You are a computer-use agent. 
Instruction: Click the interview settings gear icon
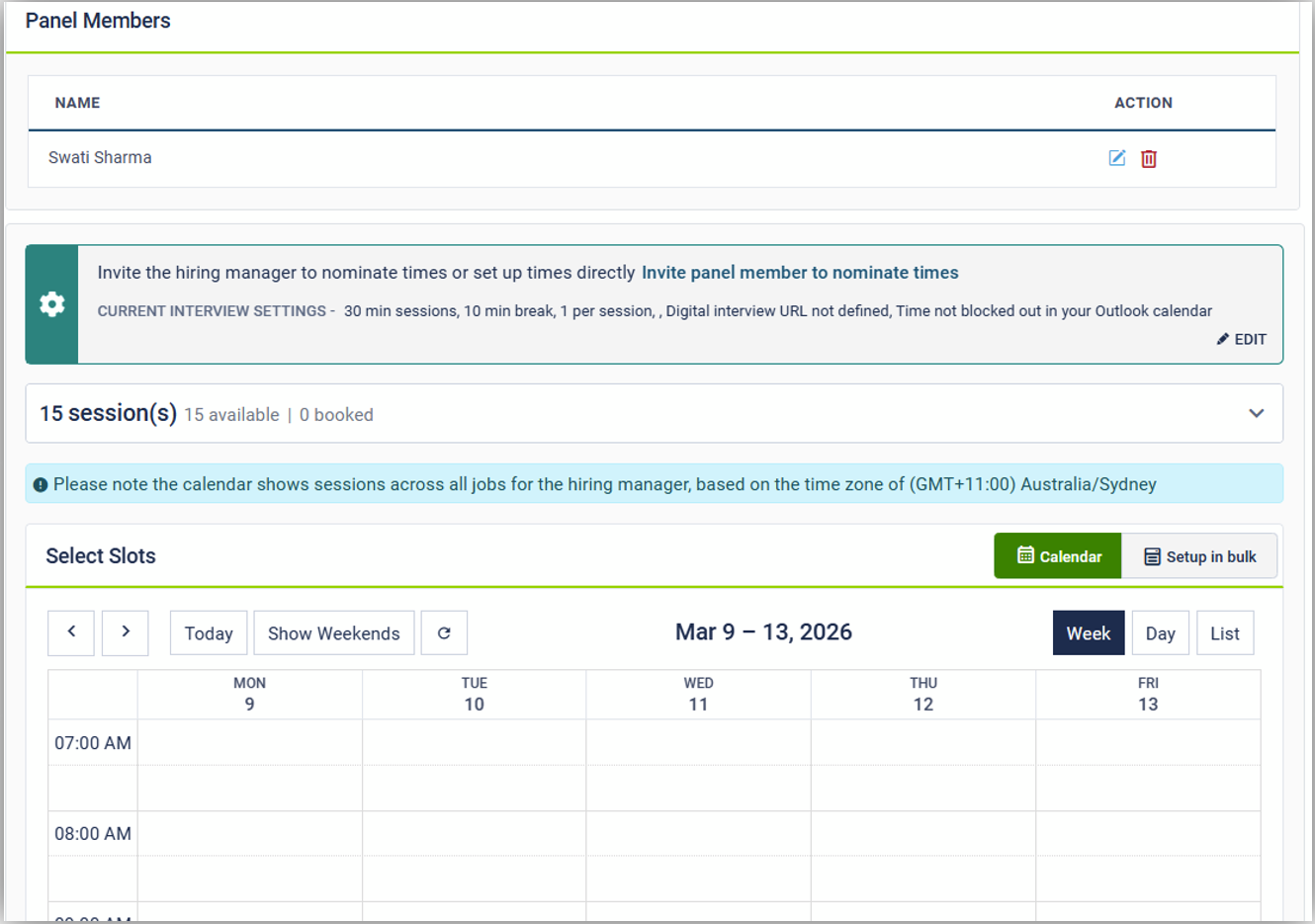[52, 304]
